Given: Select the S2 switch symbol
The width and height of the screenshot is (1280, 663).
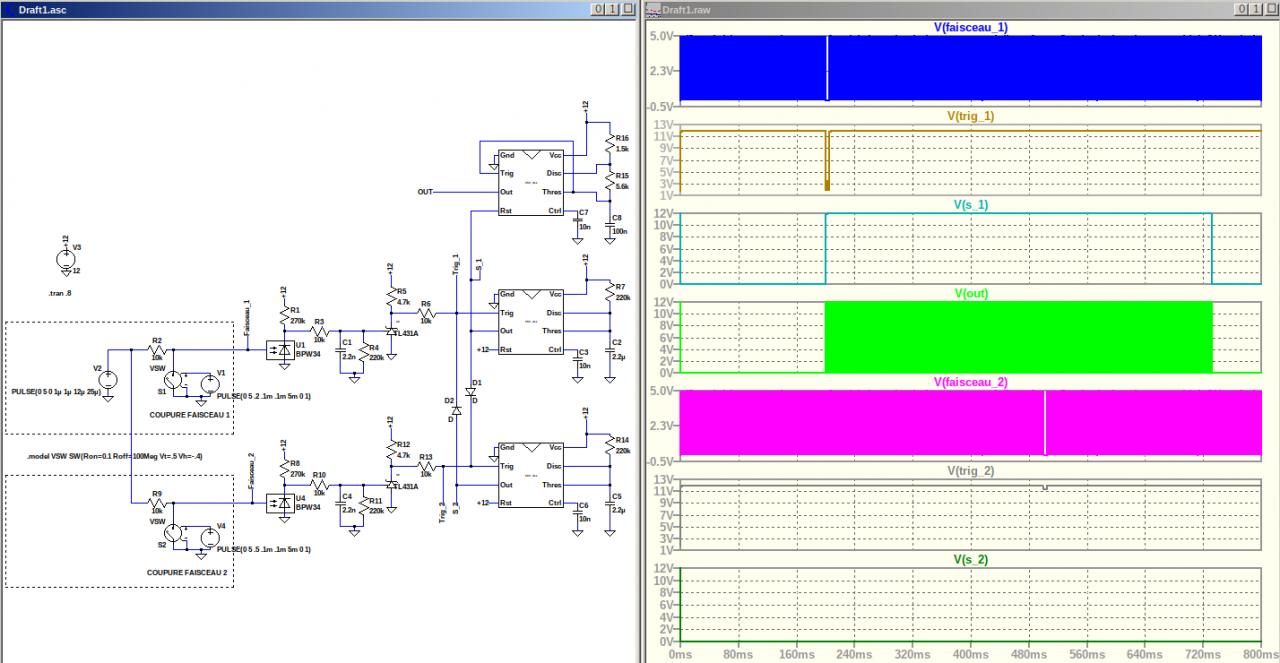Looking at the screenshot, I should tap(172, 535).
